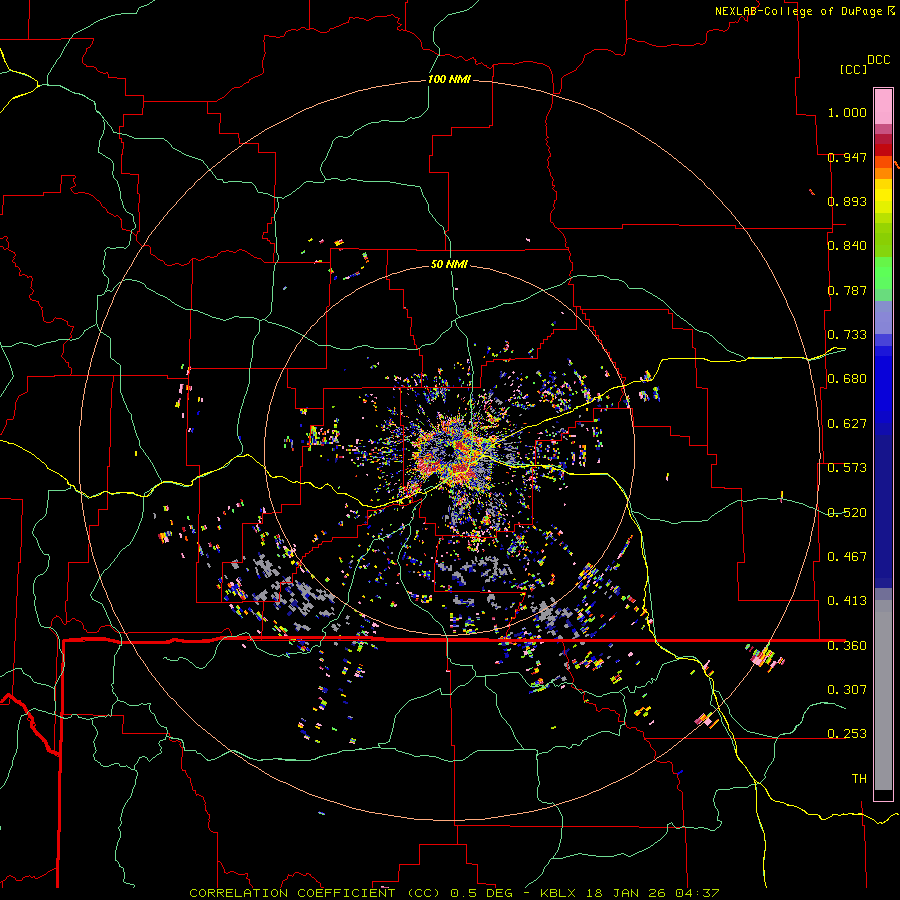Click the 0.947 color scale value

[847, 157]
